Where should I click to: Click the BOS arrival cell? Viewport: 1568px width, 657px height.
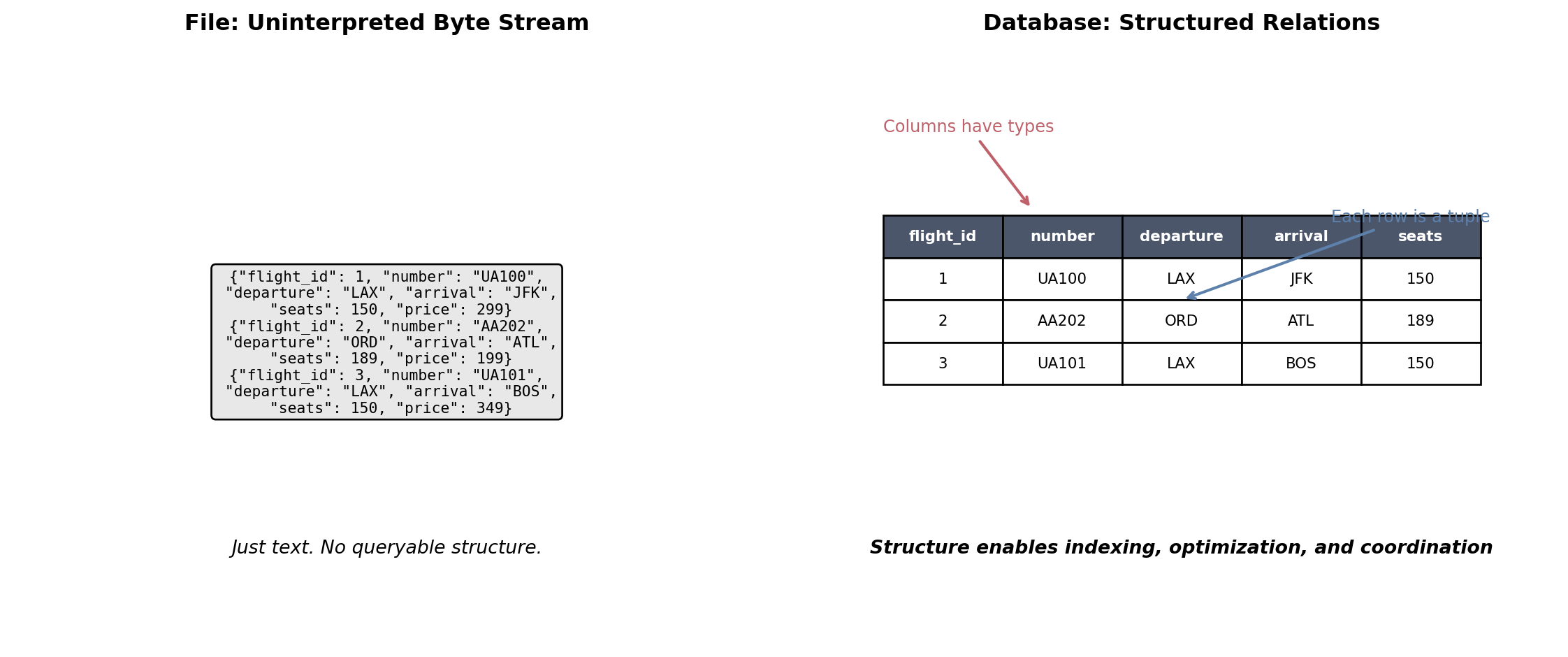click(x=1300, y=364)
